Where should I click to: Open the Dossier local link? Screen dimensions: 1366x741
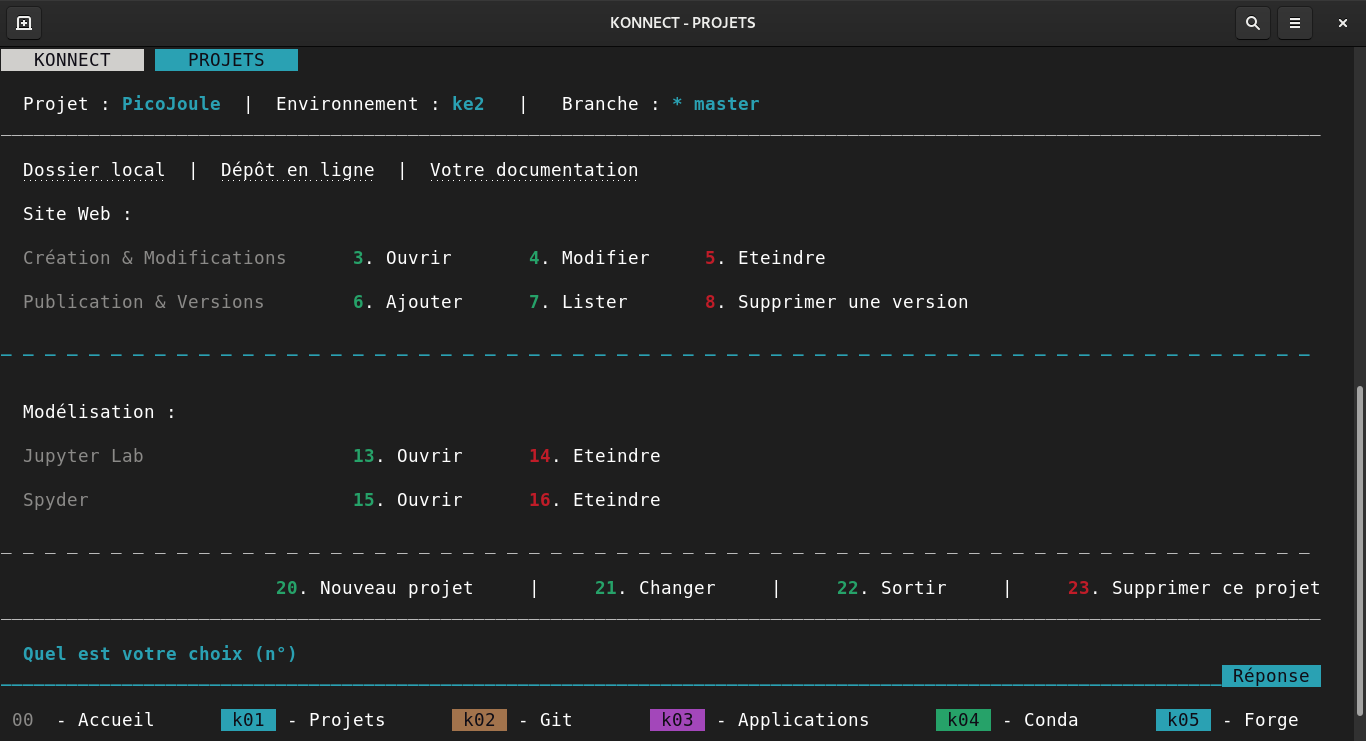click(x=94, y=170)
